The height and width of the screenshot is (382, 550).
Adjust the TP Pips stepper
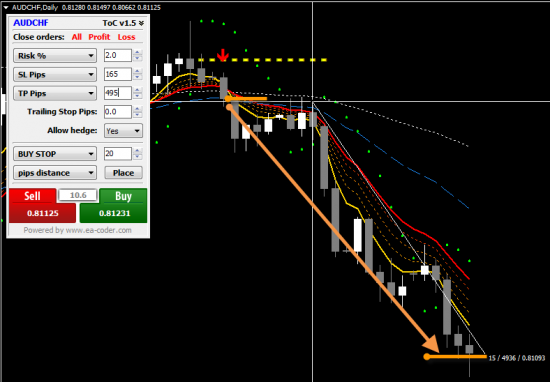138,93
